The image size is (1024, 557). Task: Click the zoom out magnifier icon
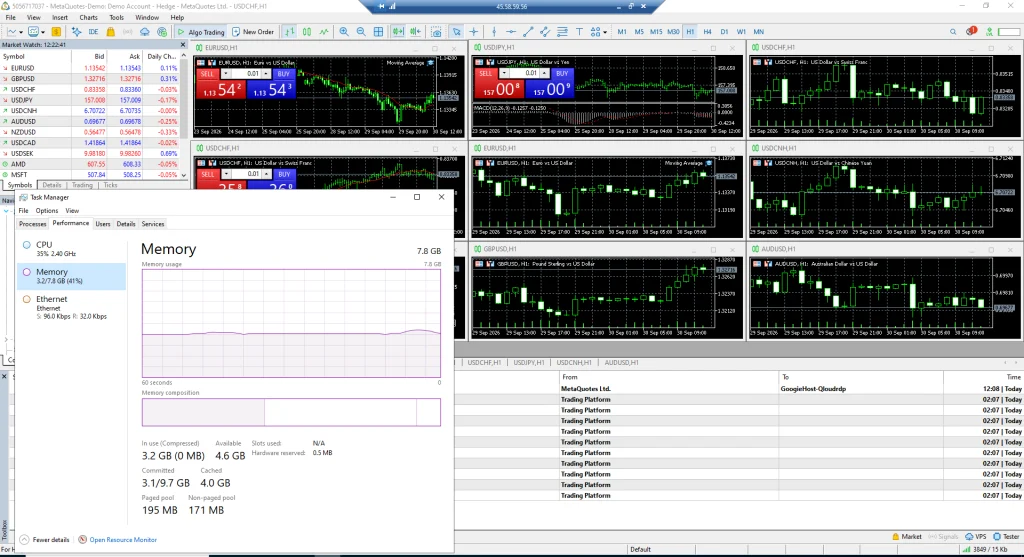[x=360, y=31]
